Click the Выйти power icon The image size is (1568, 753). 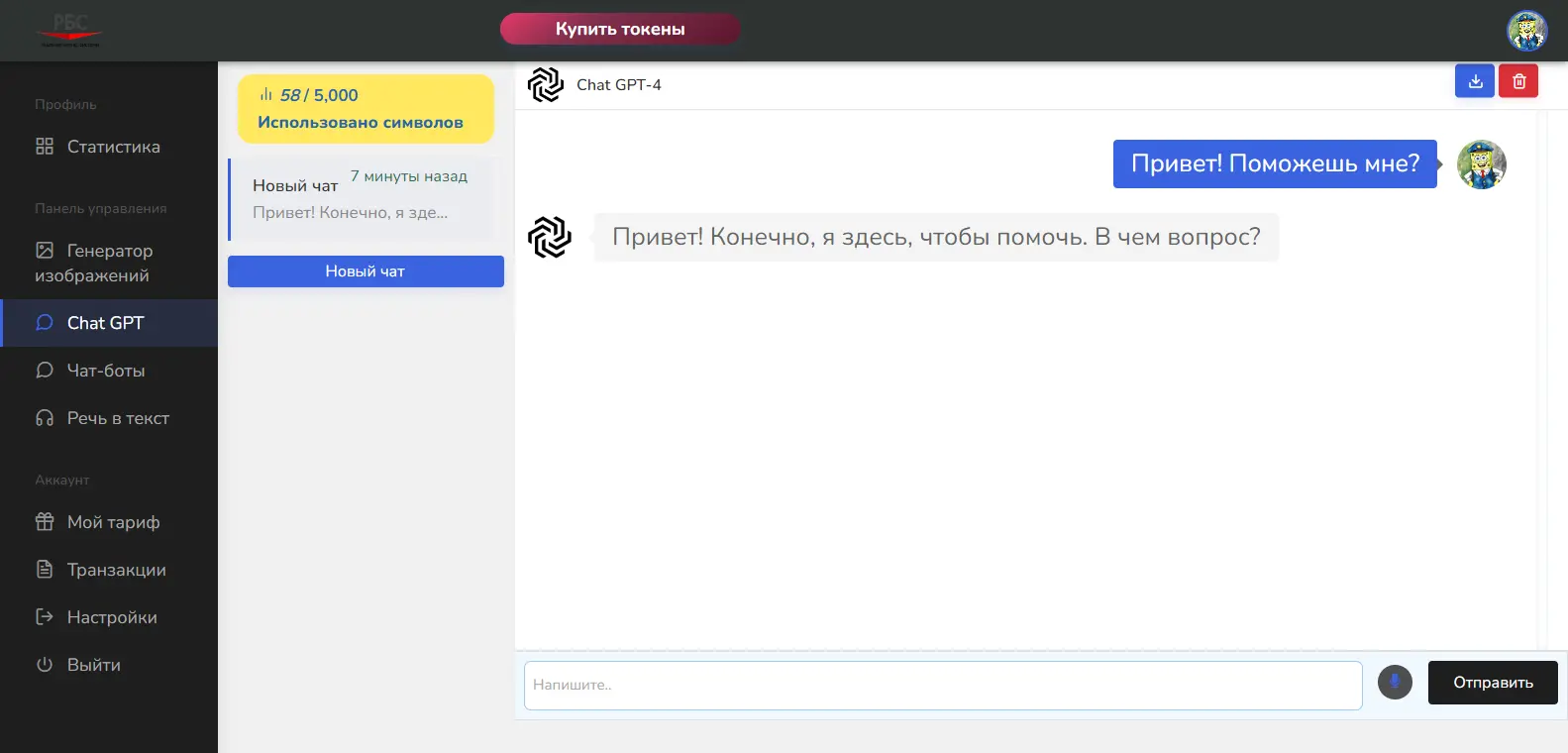[45, 665]
